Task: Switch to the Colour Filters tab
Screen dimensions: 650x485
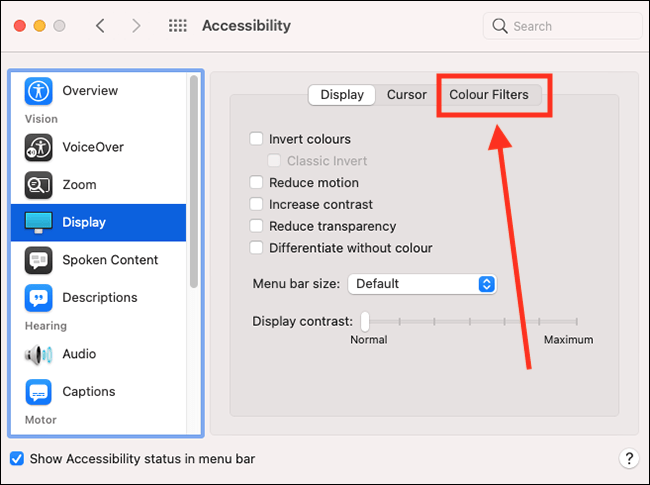Action: [489, 95]
